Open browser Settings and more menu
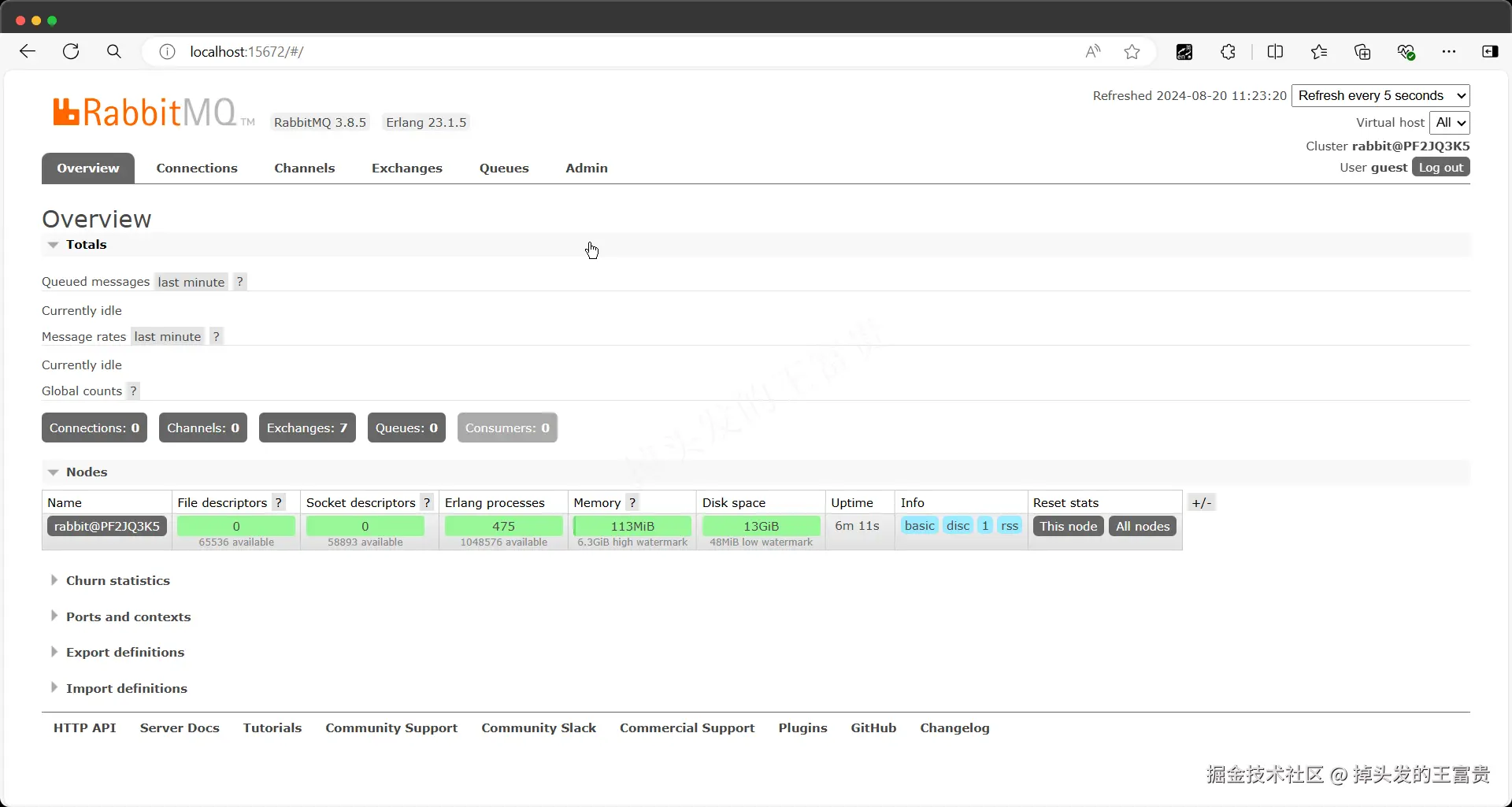 click(x=1449, y=52)
